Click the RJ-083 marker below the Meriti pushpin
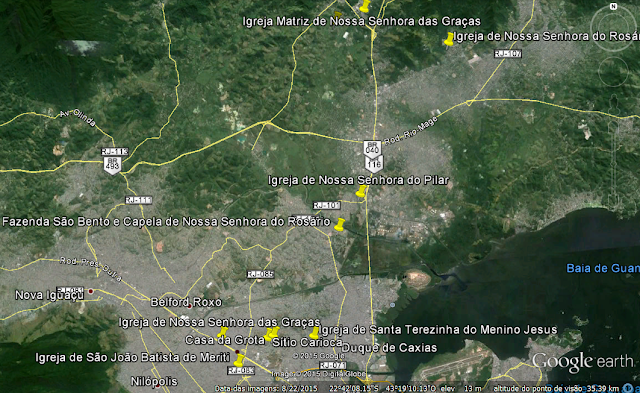 (x=241, y=371)
